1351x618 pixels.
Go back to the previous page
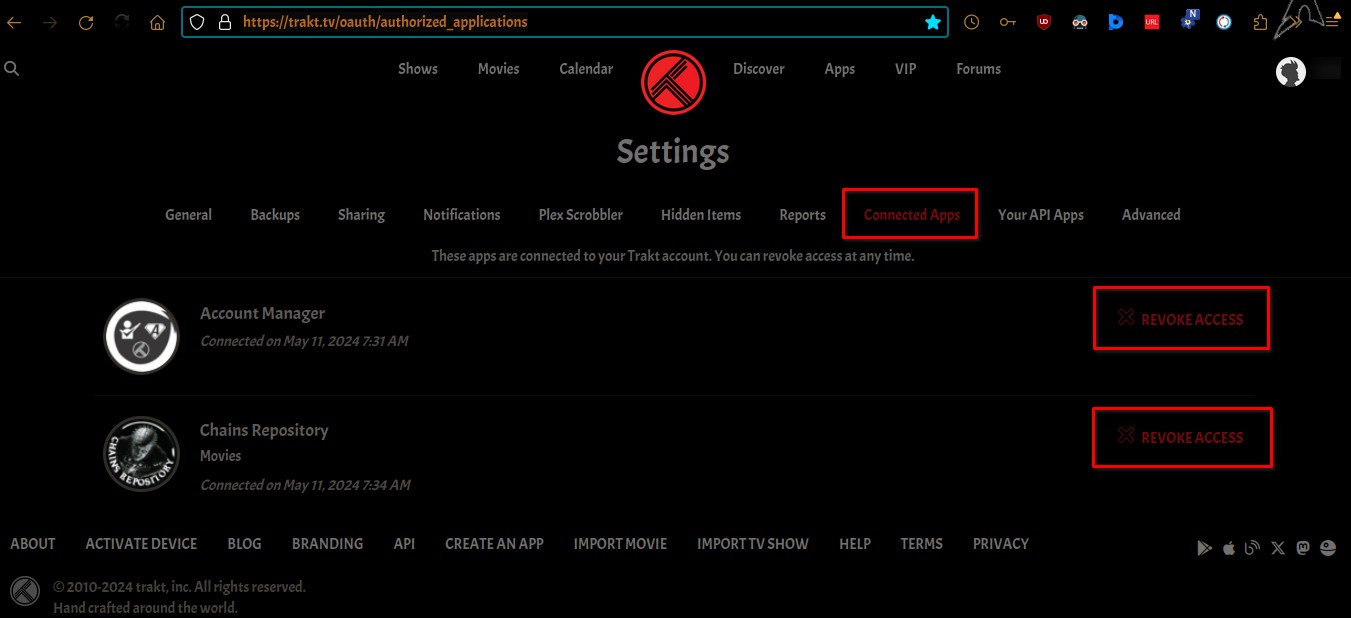pyautogui.click(x=14, y=22)
